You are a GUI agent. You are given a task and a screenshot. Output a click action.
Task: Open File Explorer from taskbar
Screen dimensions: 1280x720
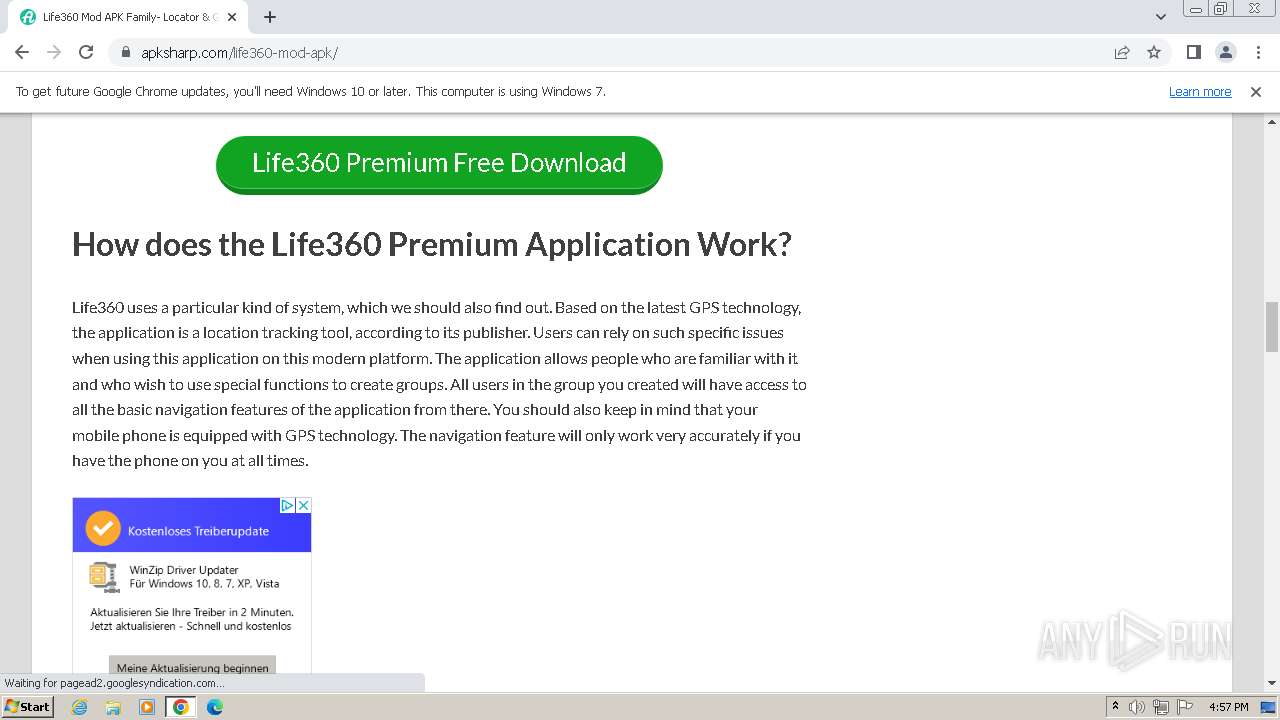pyautogui.click(x=113, y=707)
